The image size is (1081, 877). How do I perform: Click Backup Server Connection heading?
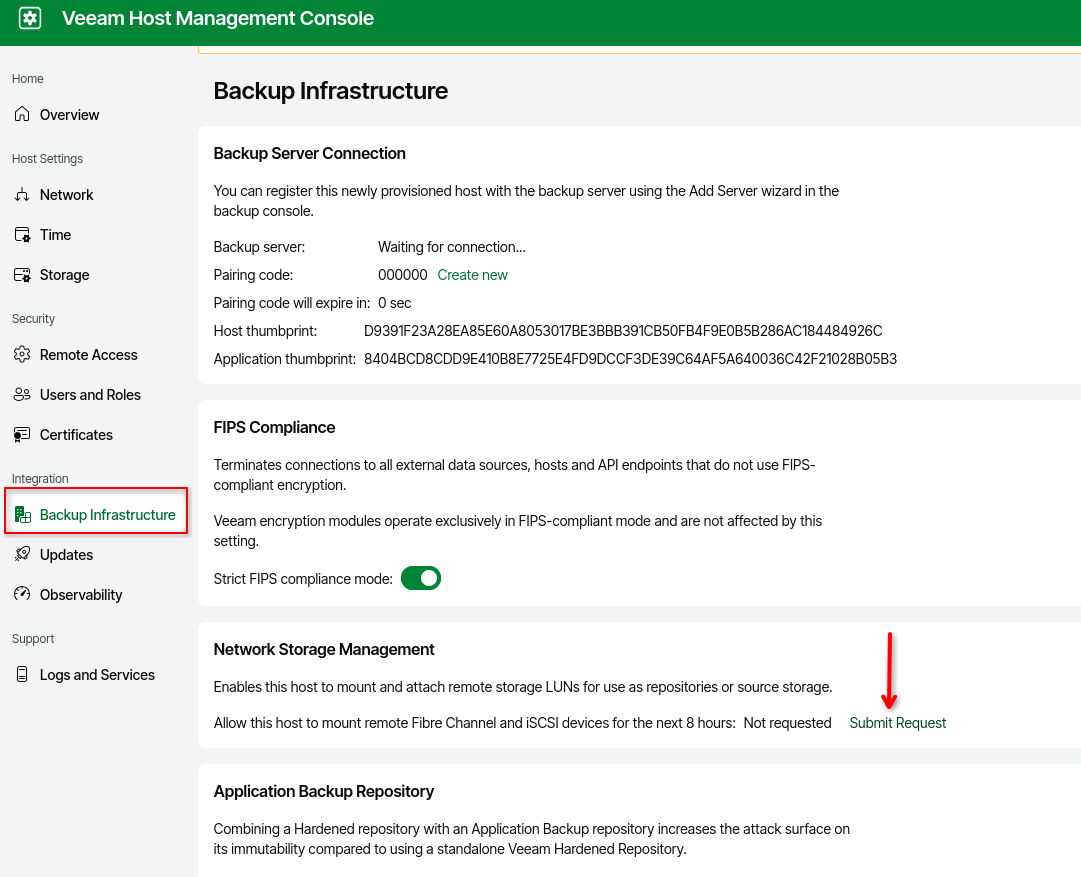coord(310,153)
